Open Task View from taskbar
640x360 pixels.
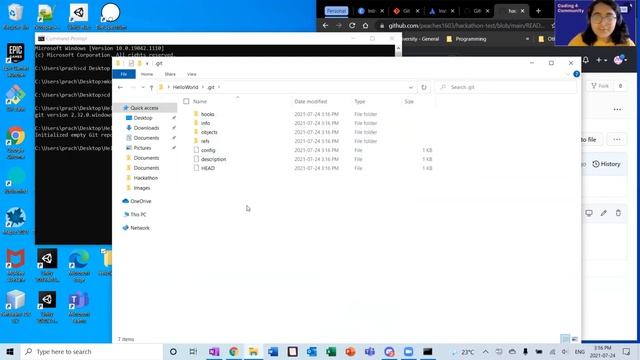coord(193,351)
